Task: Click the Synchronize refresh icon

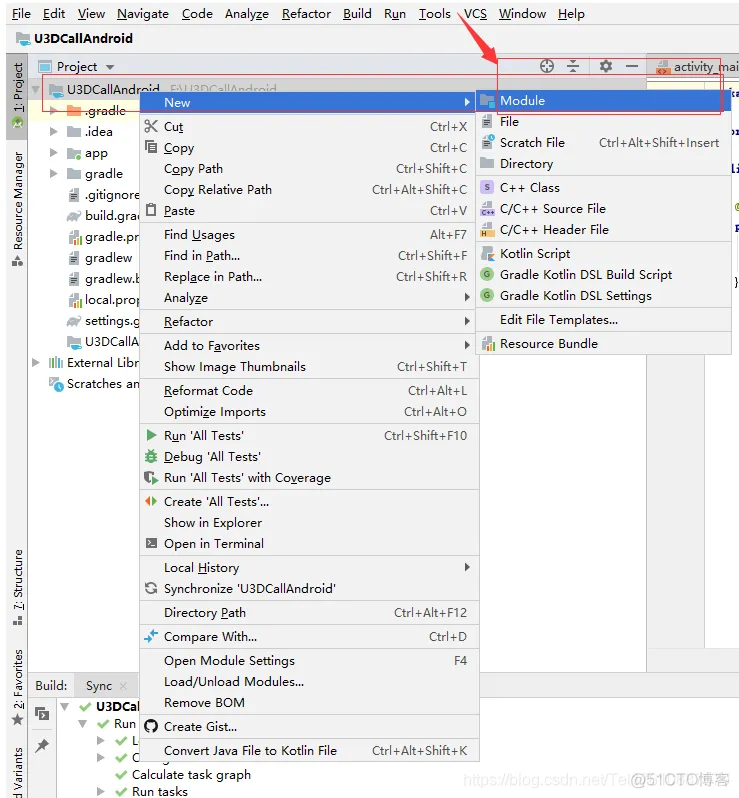Action: click(x=151, y=588)
